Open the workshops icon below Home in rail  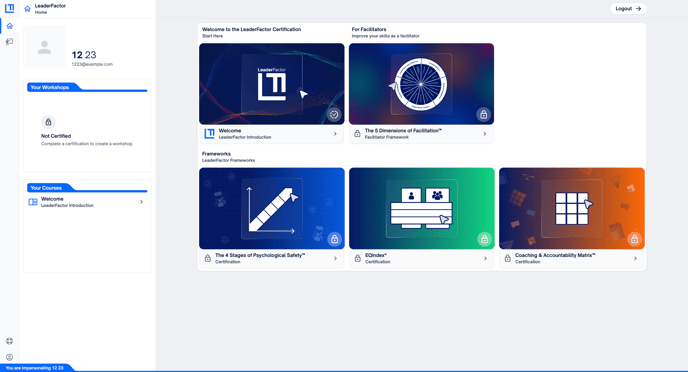10,42
